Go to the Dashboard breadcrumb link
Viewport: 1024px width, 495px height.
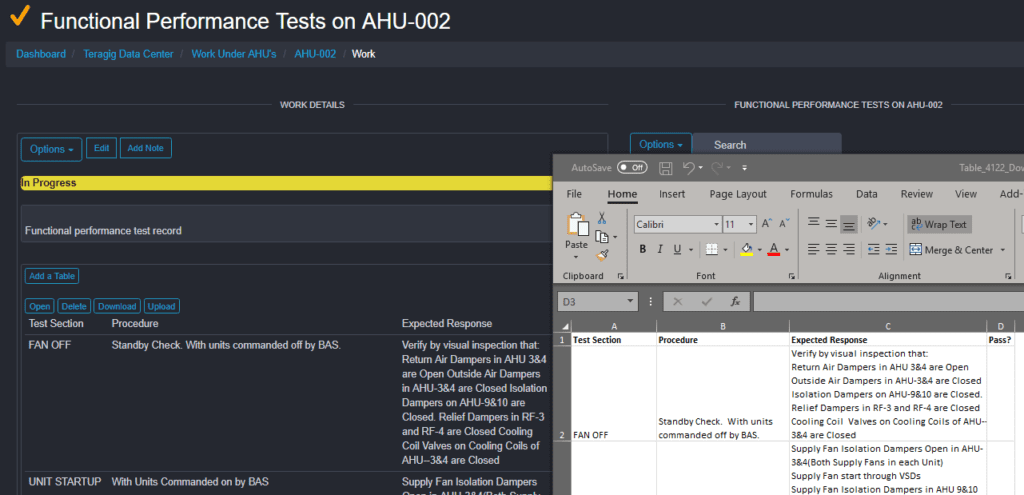click(x=41, y=54)
